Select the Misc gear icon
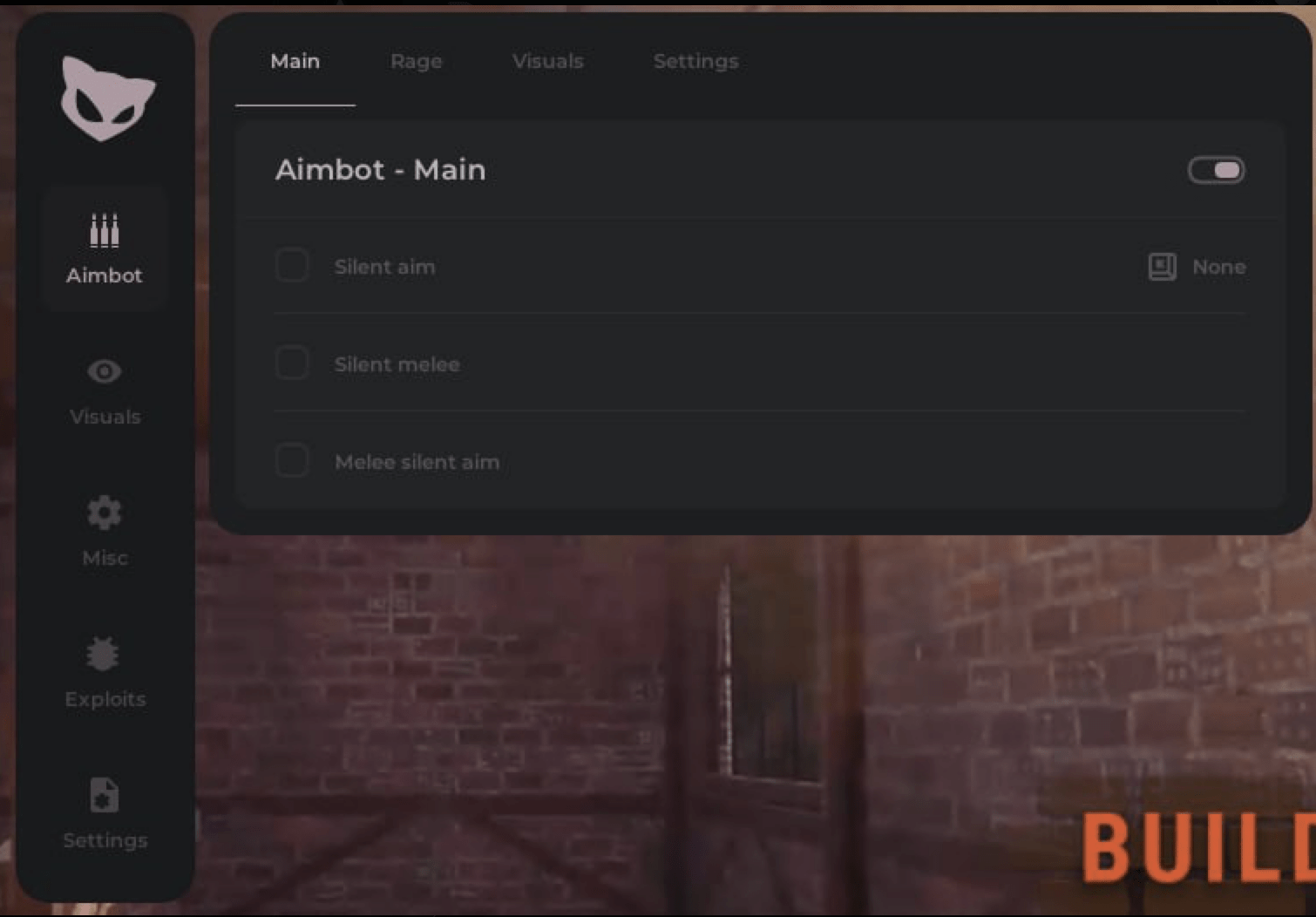This screenshot has height=917, width=1316. tap(105, 513)
